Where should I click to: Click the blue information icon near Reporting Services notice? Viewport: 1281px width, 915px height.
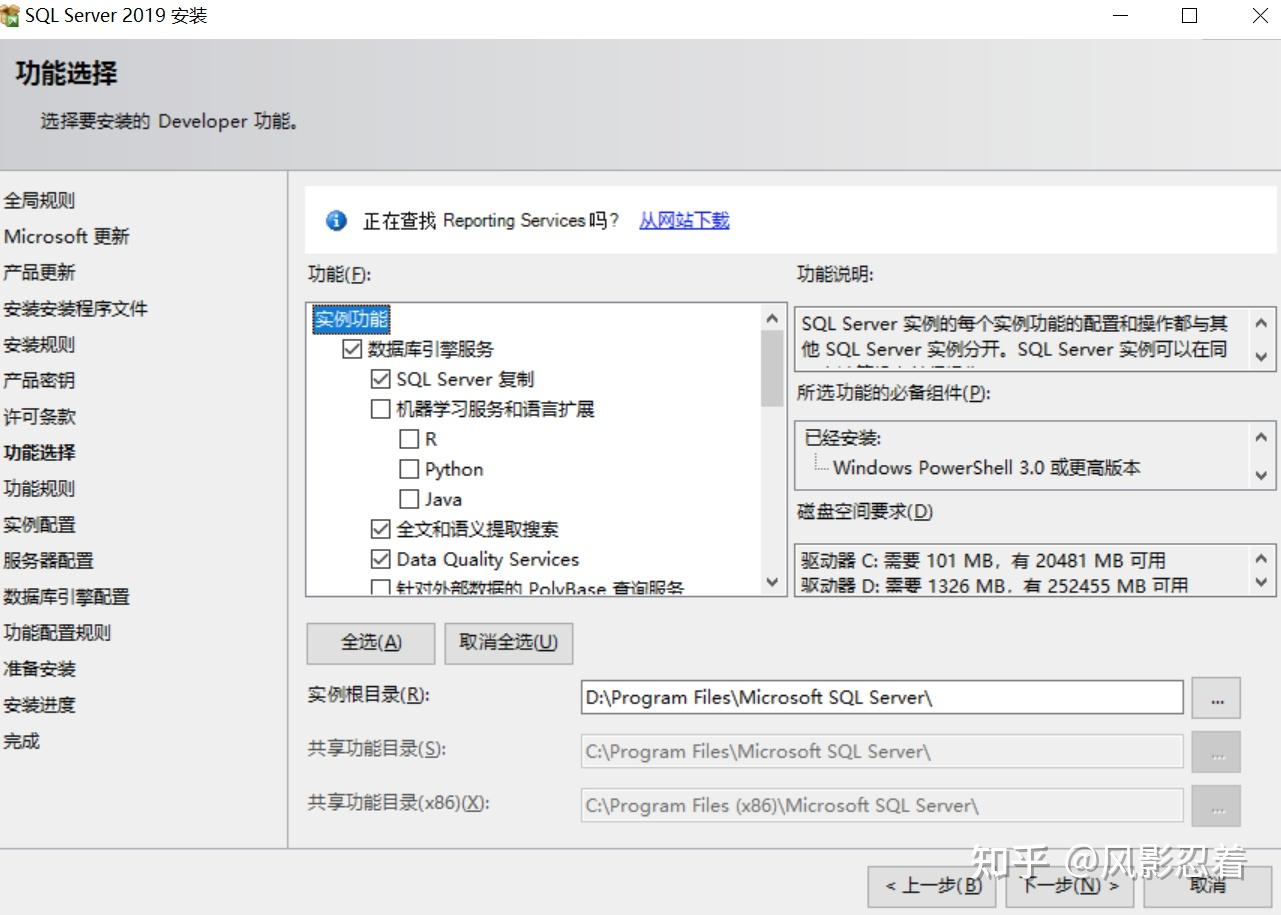click(336, 221)
